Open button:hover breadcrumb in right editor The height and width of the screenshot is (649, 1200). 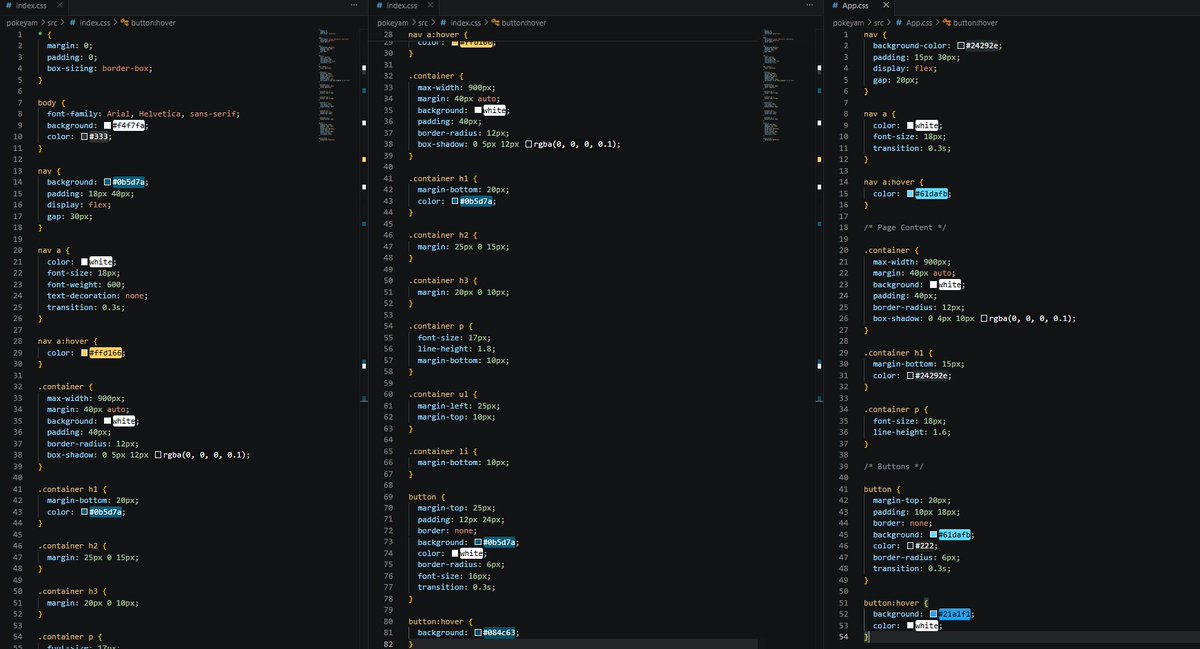[975, 21]
